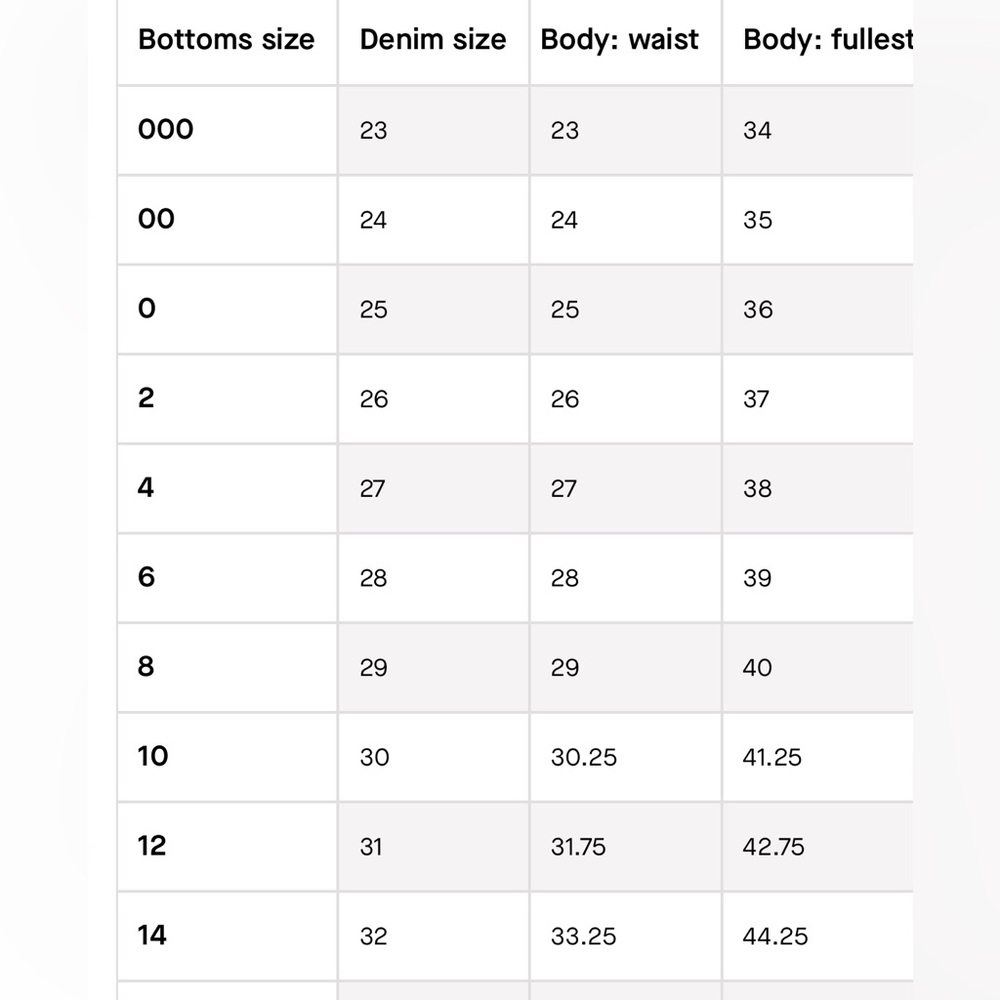
Task: Click the Denim size column header
Action: pos(433,40)
